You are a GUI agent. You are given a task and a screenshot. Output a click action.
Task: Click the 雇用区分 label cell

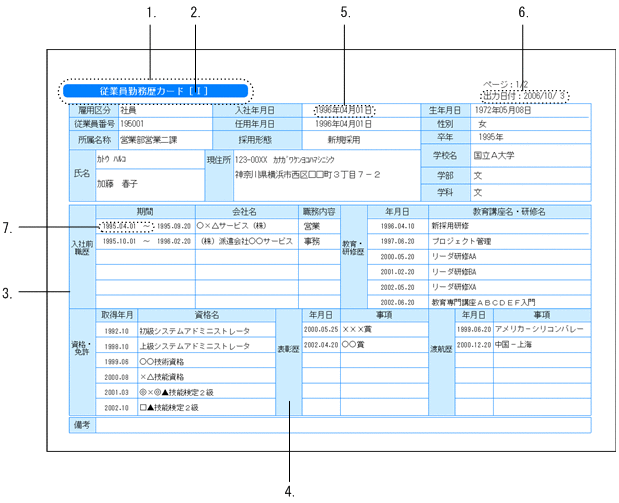click(94, 111)
